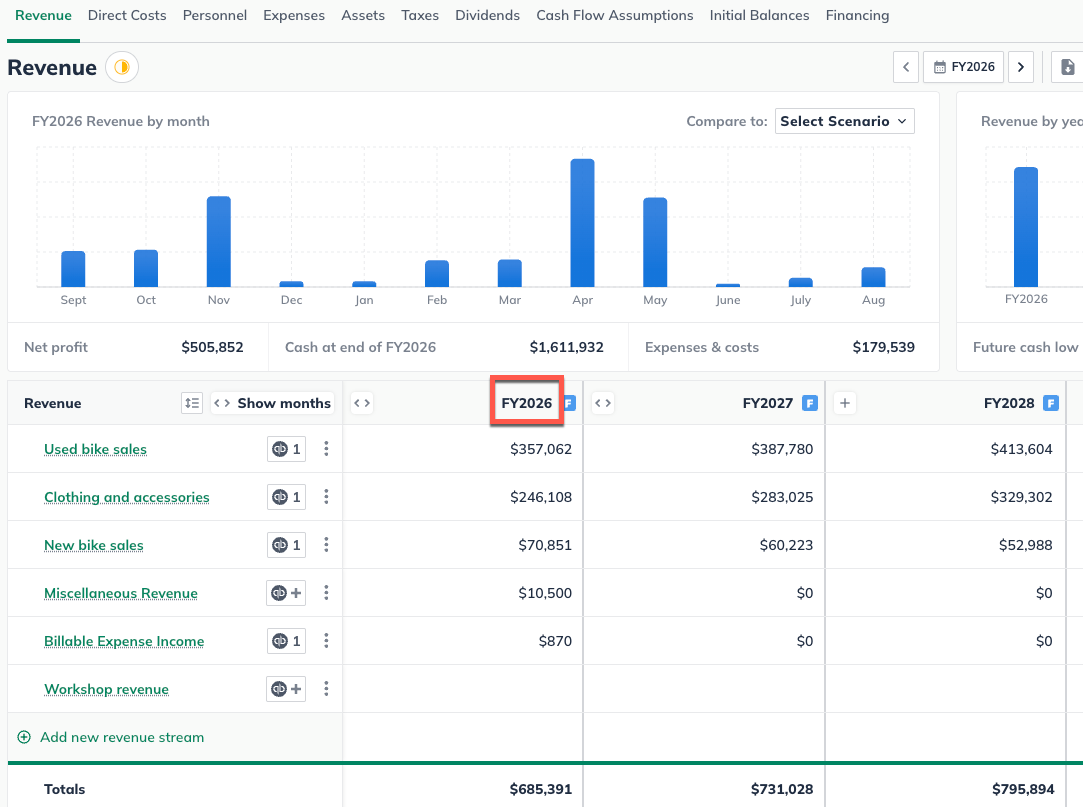
Task: Click the linked account badge for New bike sales
Action: 287,545
